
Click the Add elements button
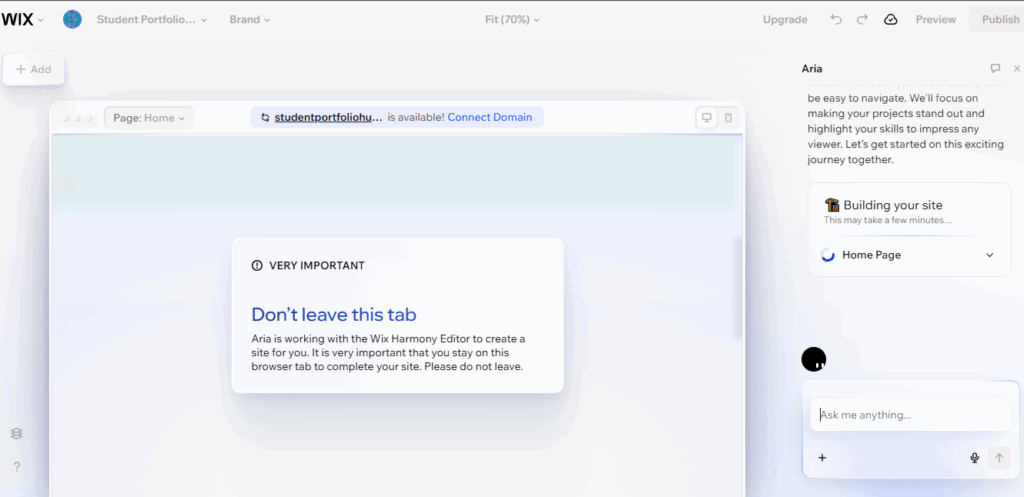coord(33,69)
